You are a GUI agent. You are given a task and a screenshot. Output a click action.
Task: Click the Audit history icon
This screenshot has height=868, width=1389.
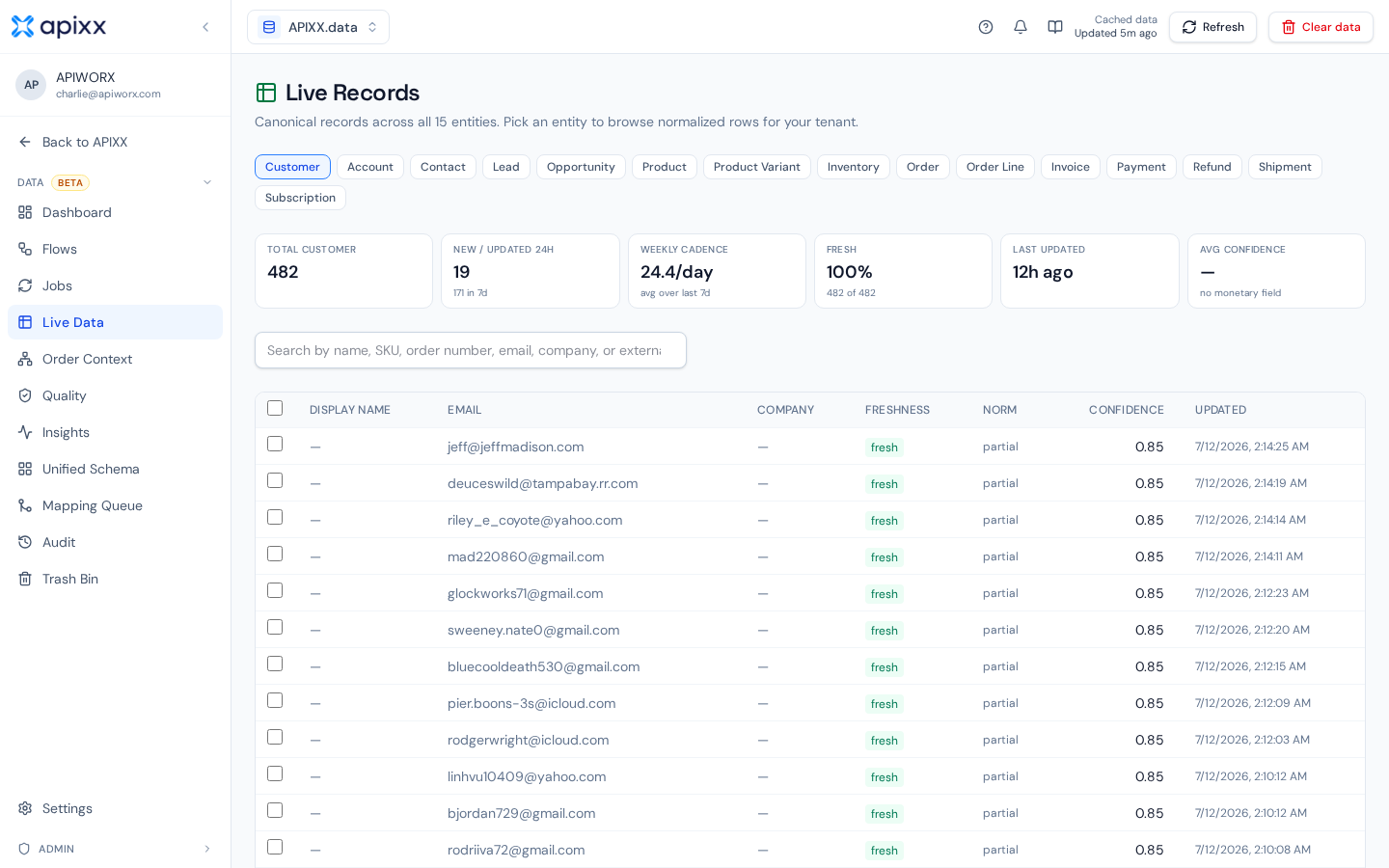[25, 542]
